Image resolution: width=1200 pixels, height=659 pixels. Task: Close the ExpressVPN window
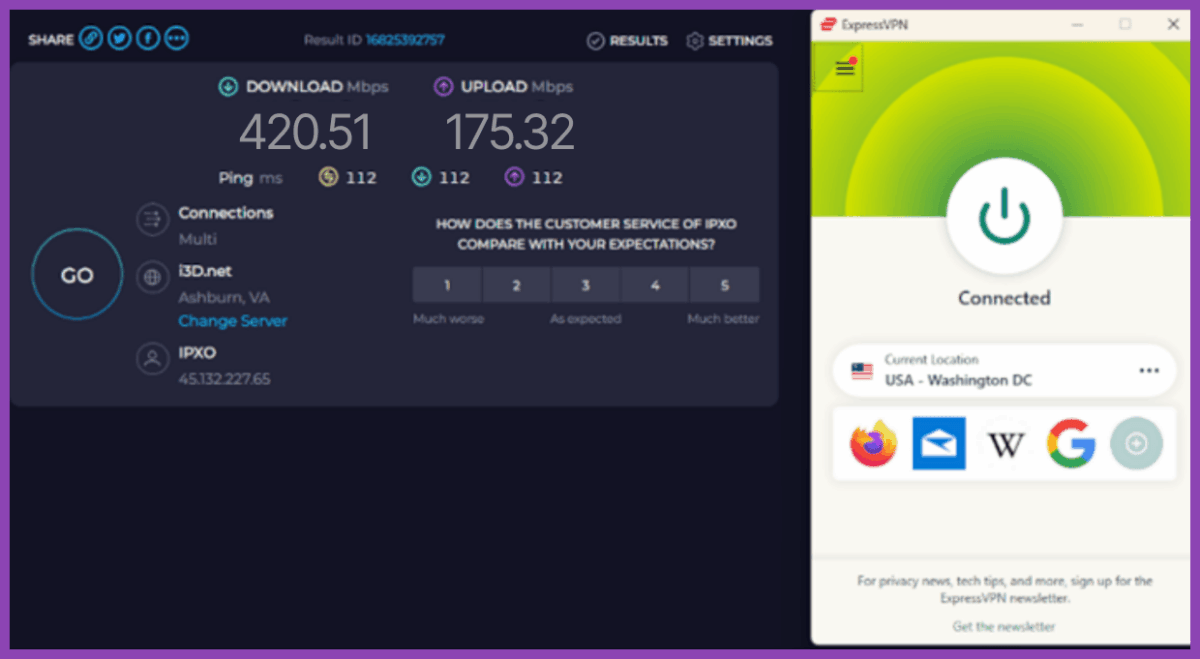coord(1173,24)
